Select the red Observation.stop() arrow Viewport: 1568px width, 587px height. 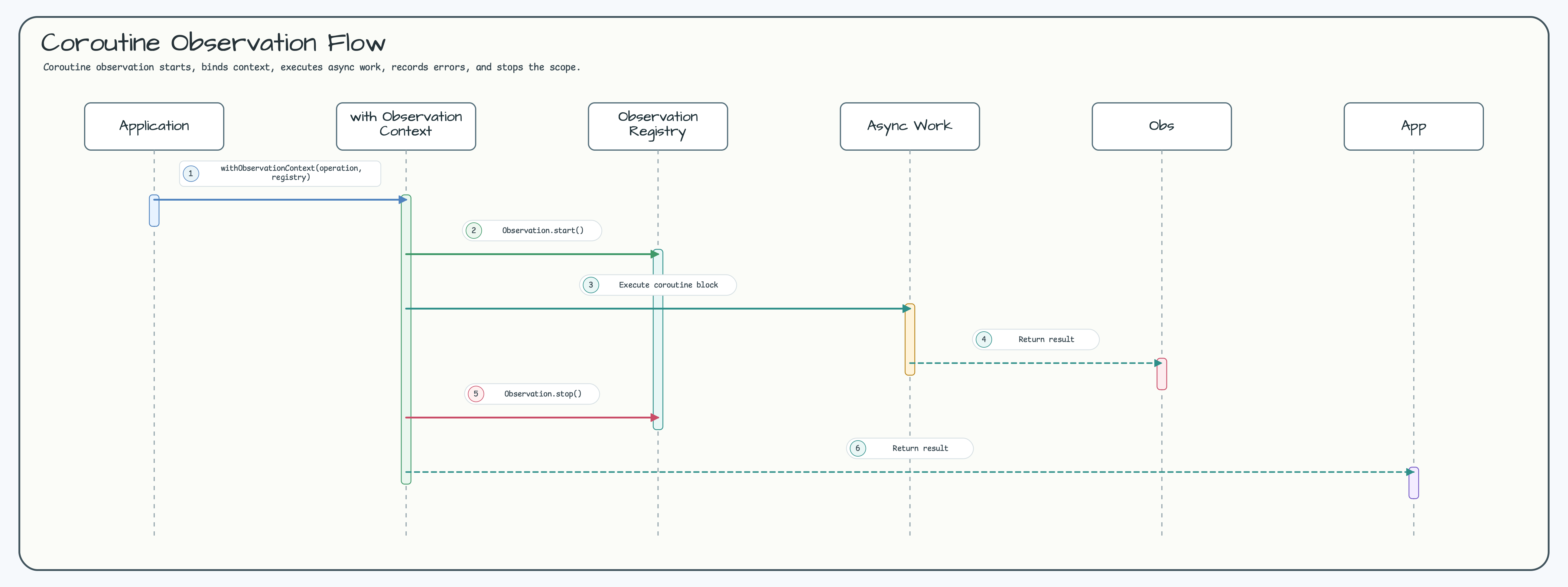(533, 418)
